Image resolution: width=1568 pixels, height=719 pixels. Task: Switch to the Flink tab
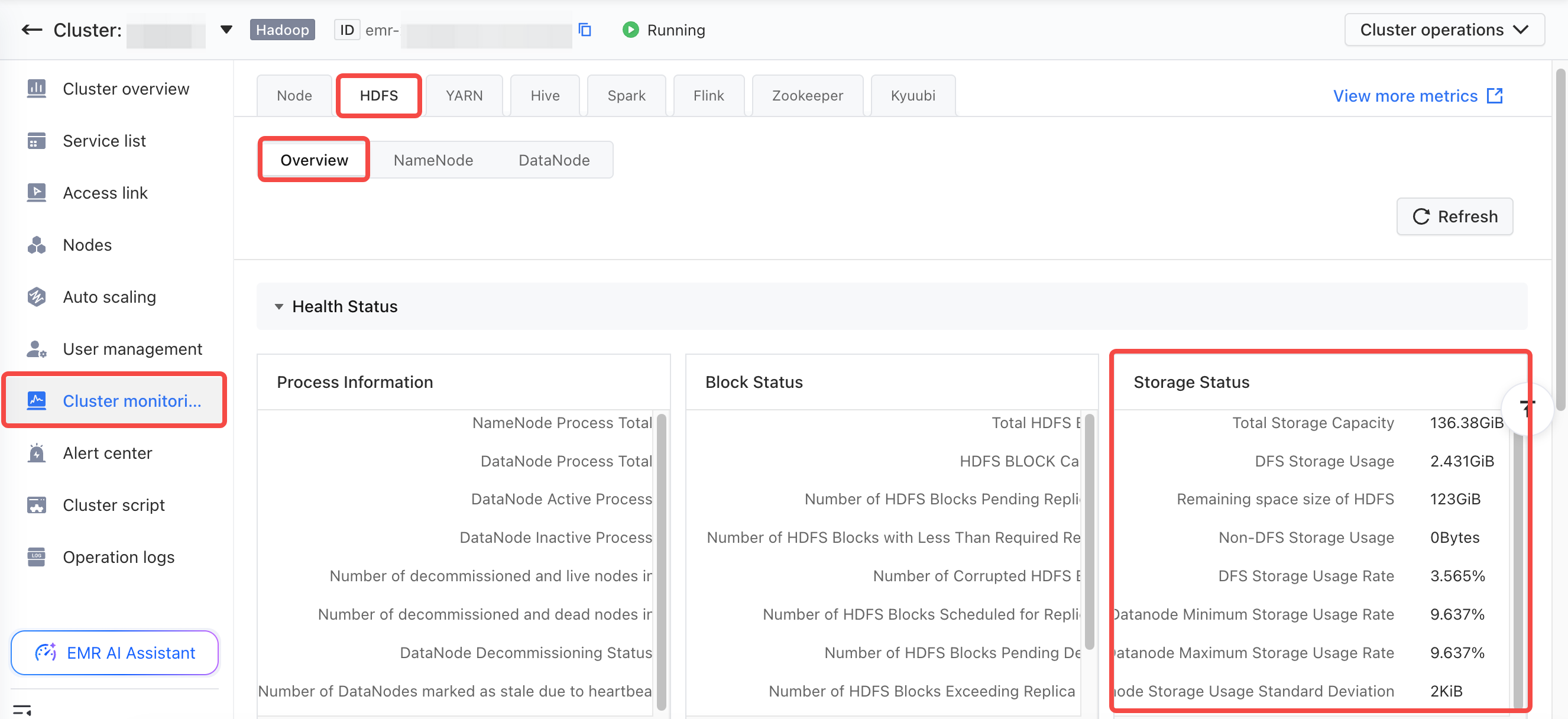tap(708, 96)
